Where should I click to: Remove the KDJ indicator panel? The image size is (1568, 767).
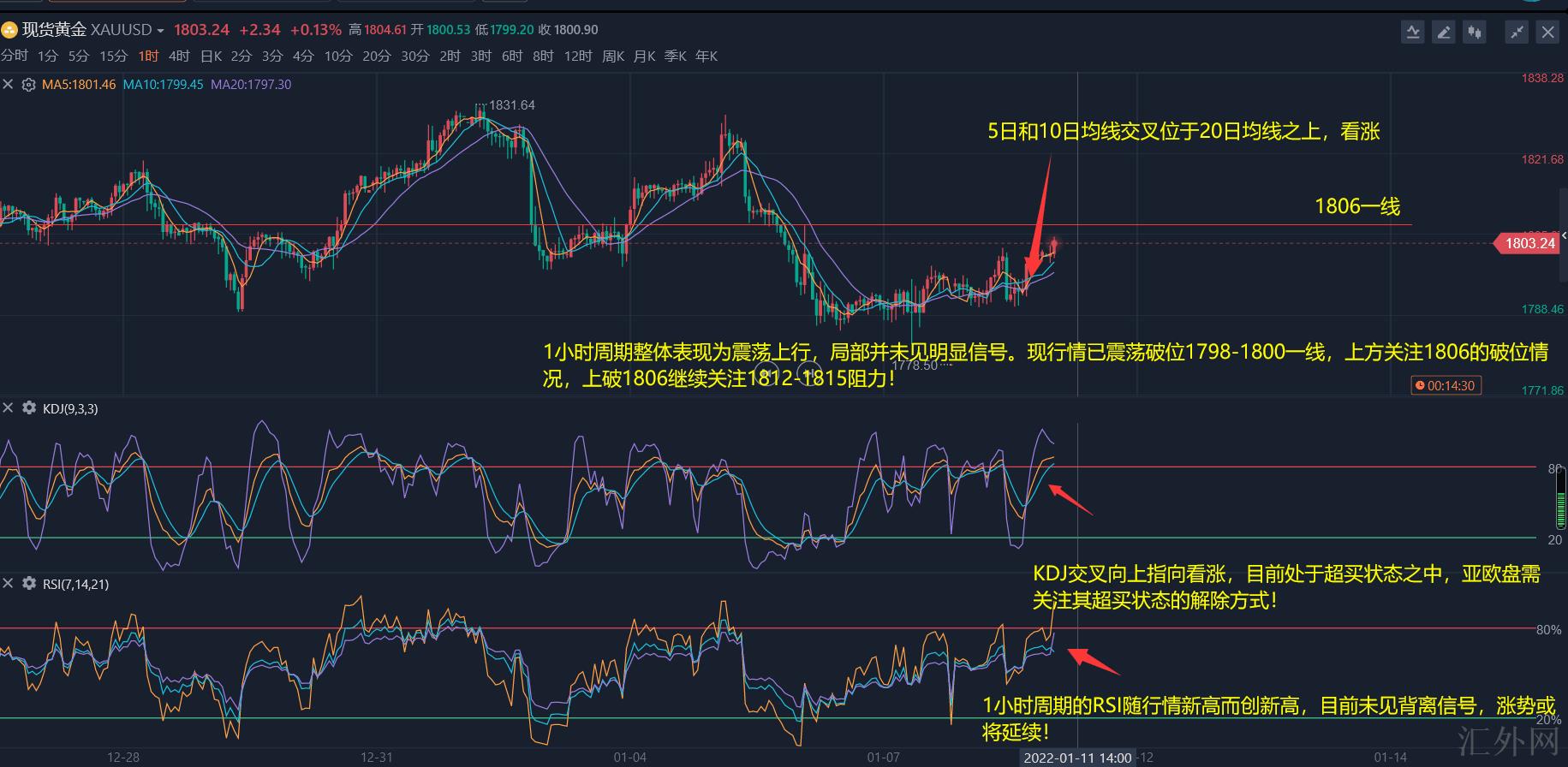coord(9,408)
